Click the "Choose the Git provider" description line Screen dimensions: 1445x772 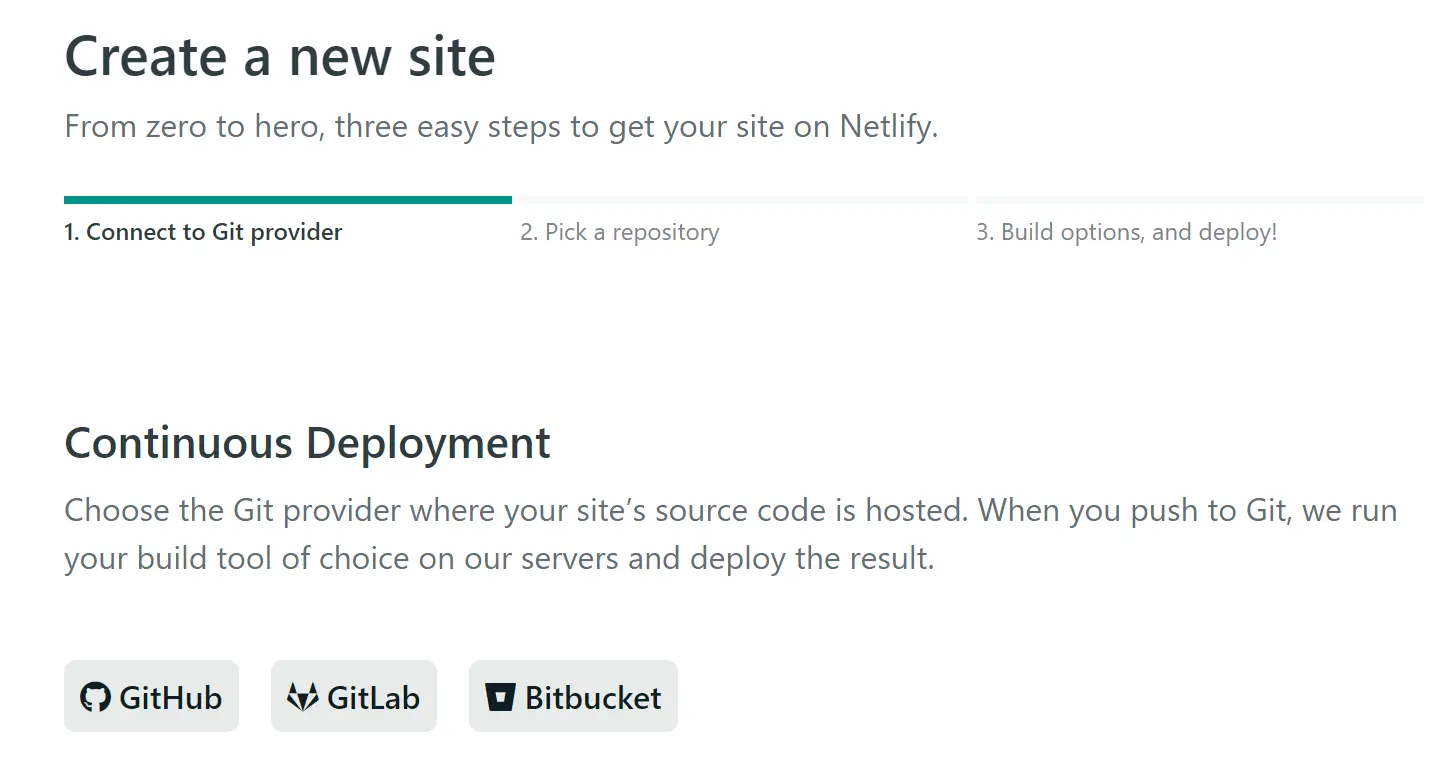(730, 511)
